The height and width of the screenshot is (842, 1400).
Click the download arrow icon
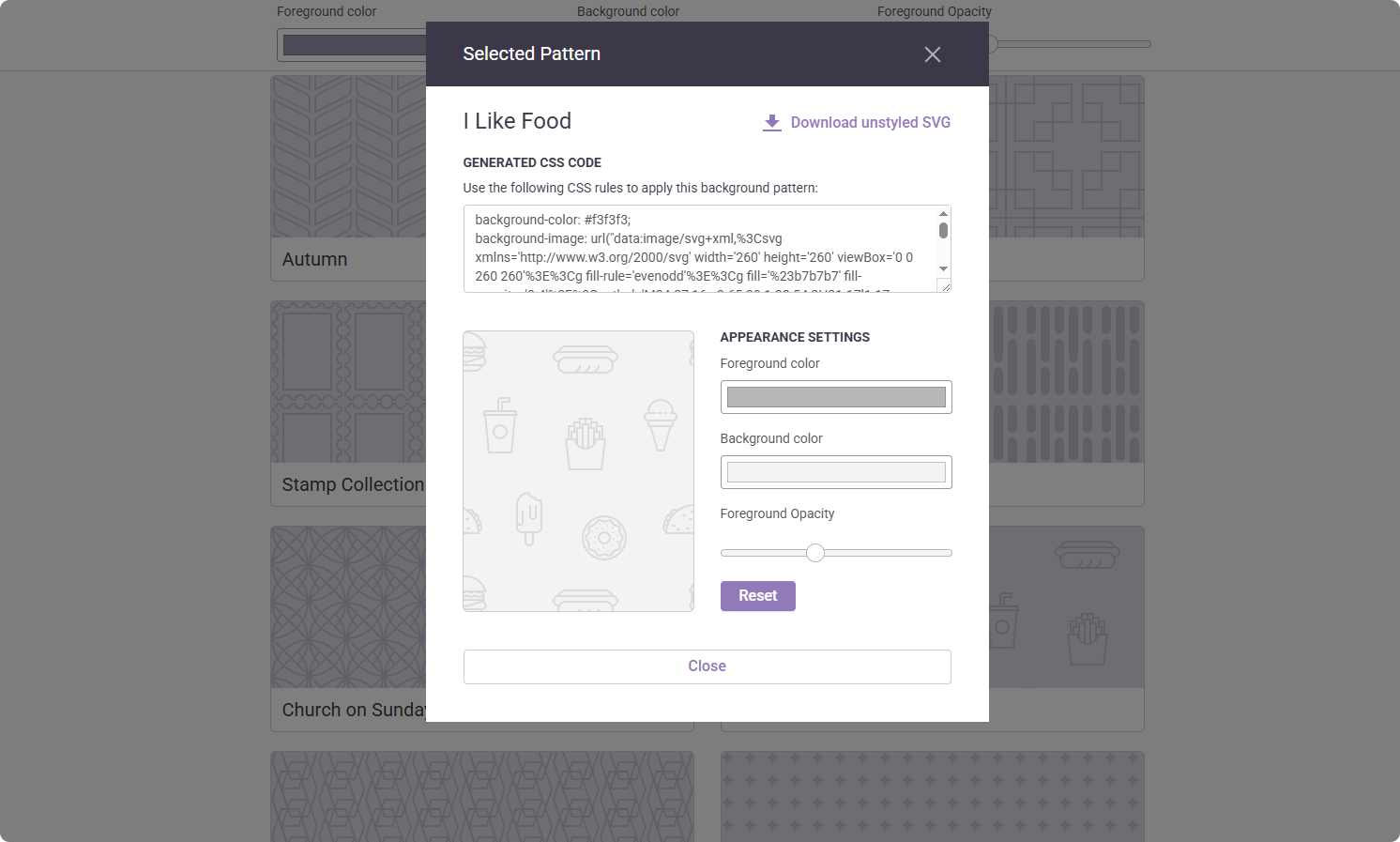pos(771,123)
